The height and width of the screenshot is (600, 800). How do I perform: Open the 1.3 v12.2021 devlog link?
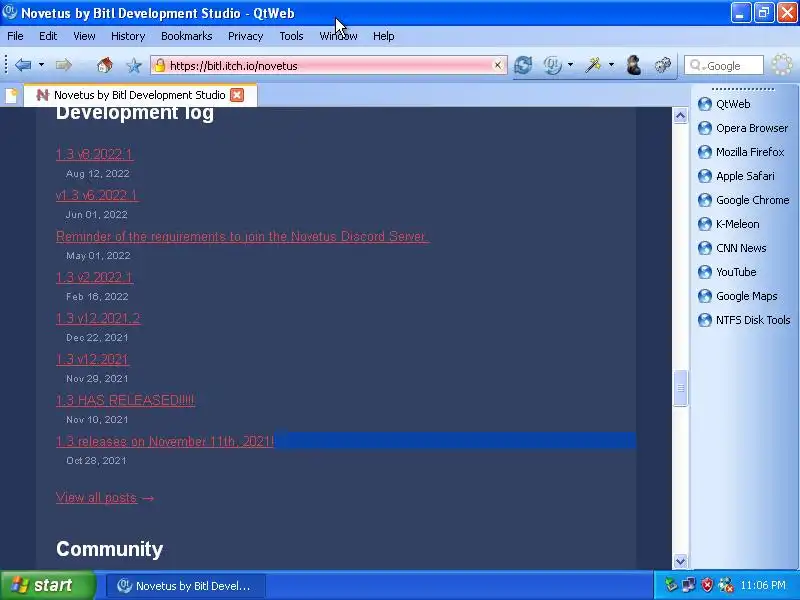tap(92, 359)
